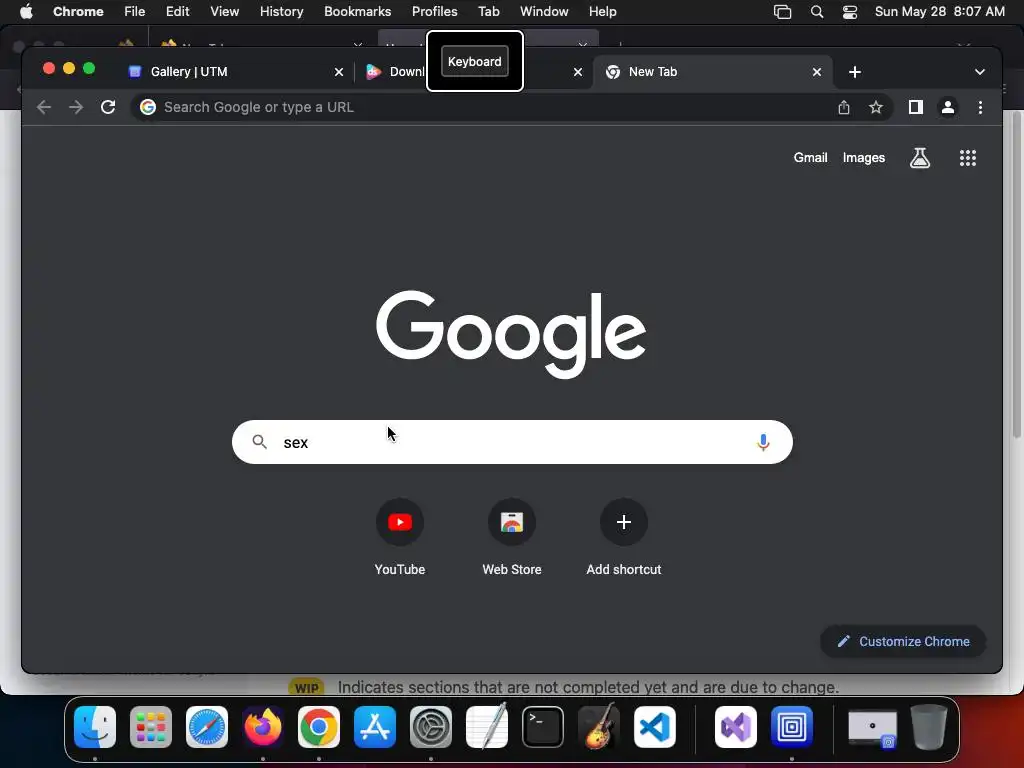Open System Settings from the Dock

(x=430, y=726)
